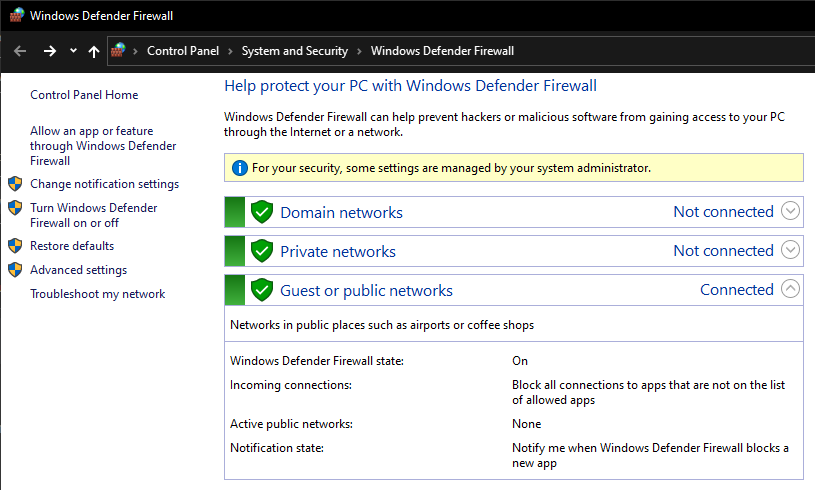
Task: Open Restore defaults link
Action: pyautogui.click(x=72, y=246)
